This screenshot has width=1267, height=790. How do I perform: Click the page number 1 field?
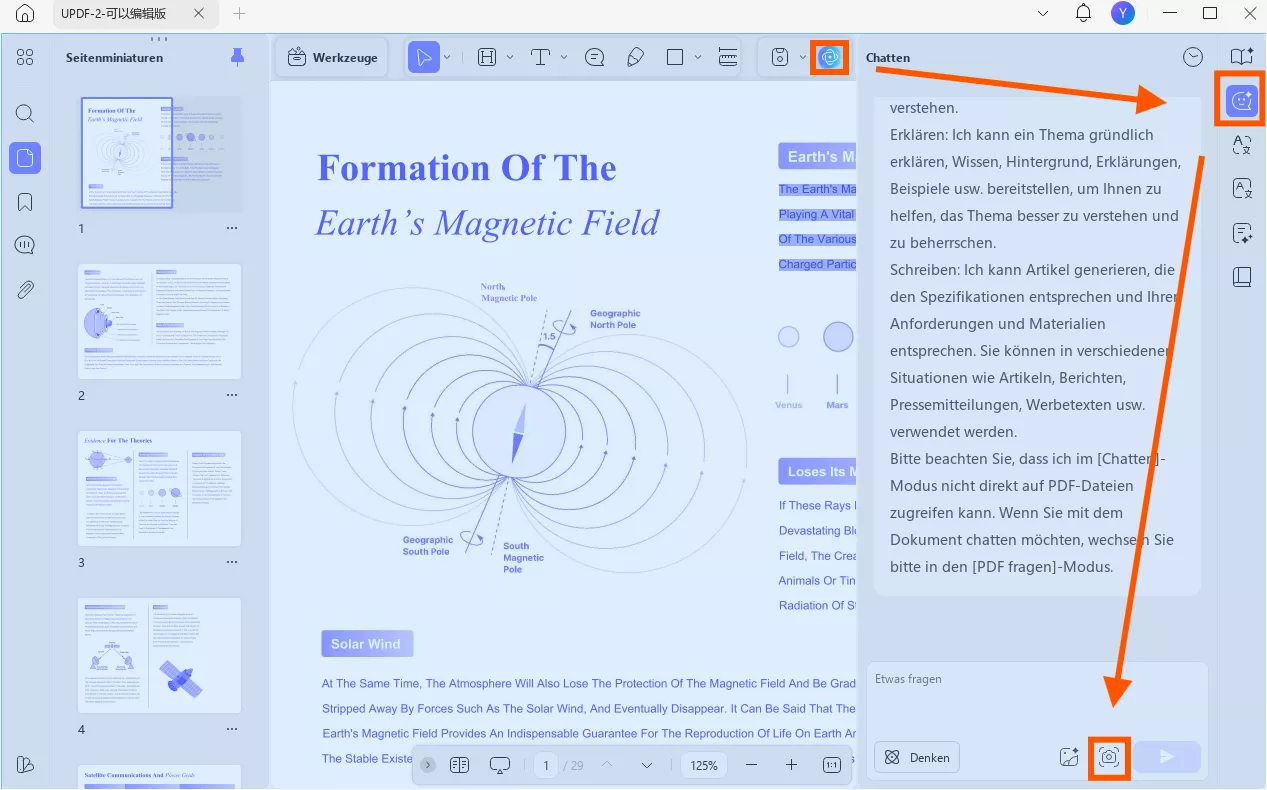click(x=546, y=765)
